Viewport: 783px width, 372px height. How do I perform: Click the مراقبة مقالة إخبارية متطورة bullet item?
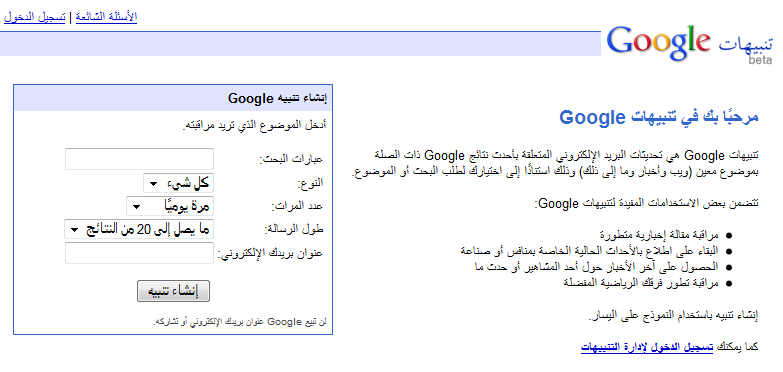coord(659,235)
